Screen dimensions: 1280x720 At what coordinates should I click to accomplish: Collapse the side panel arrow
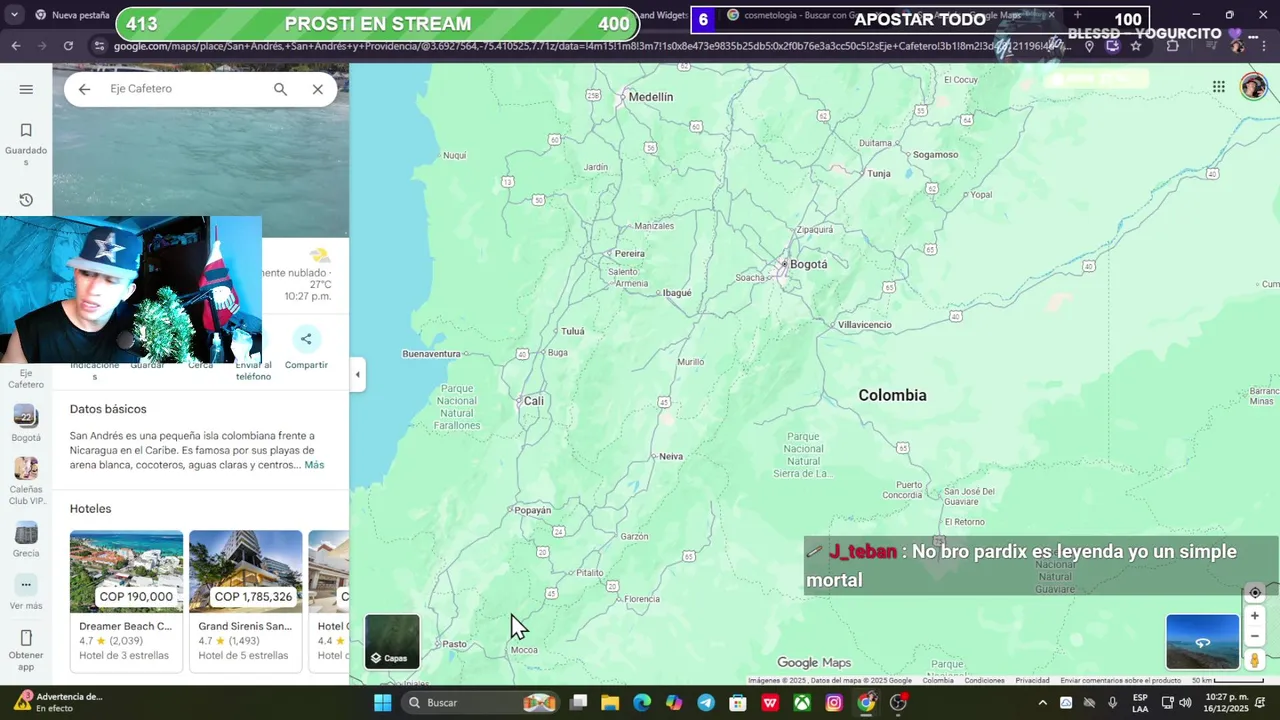357,375
